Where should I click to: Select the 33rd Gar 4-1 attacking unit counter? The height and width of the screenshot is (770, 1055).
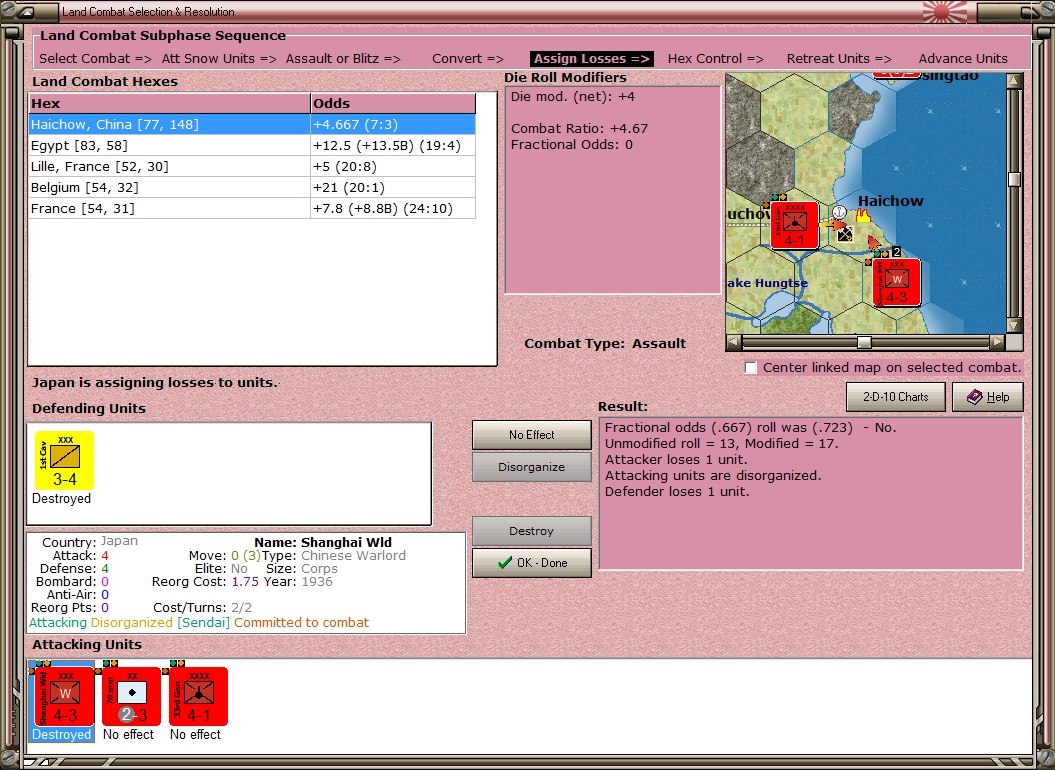(x=198, y=696)
